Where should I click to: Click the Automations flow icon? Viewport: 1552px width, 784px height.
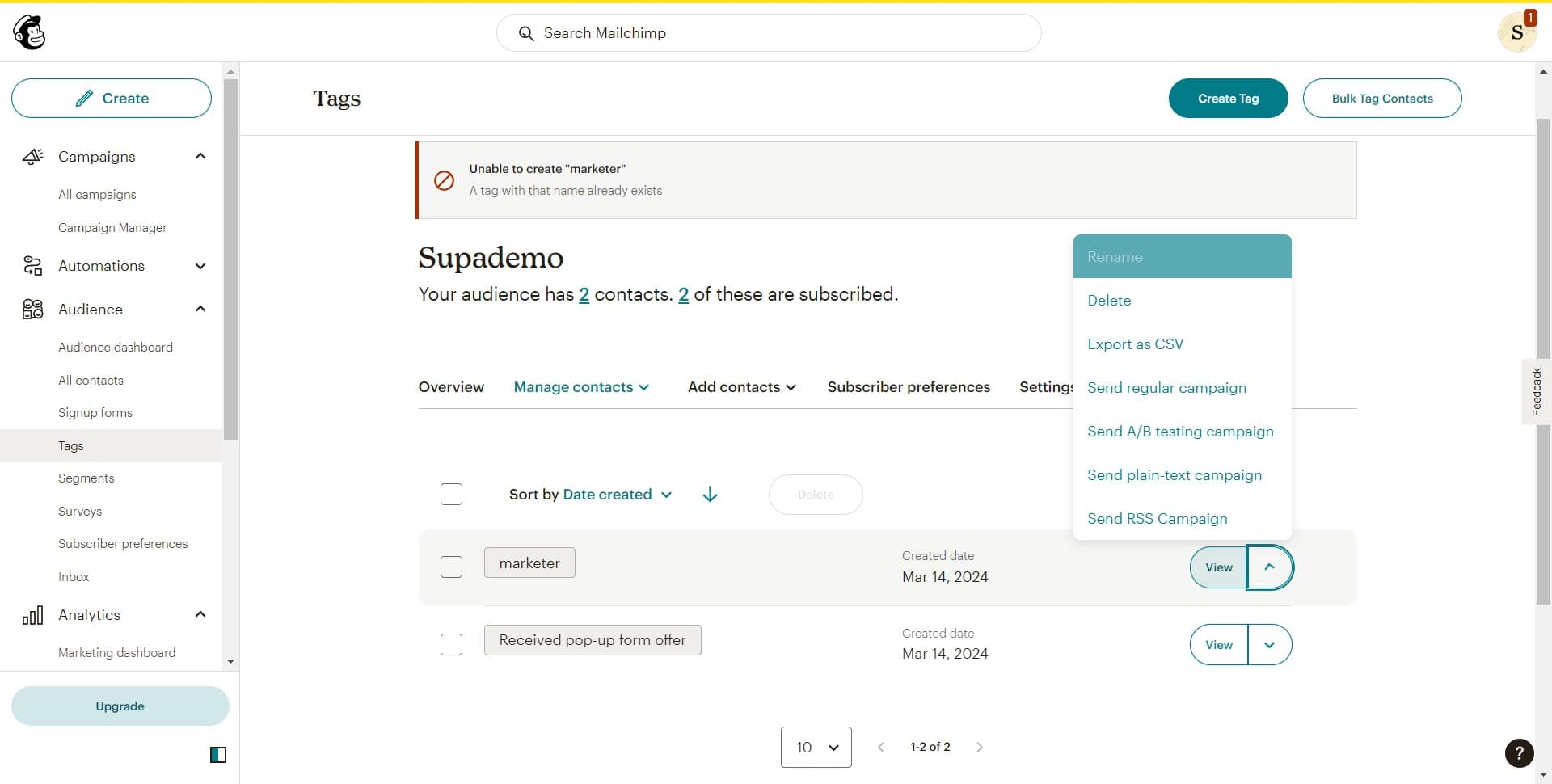click(x=32, y=266)
